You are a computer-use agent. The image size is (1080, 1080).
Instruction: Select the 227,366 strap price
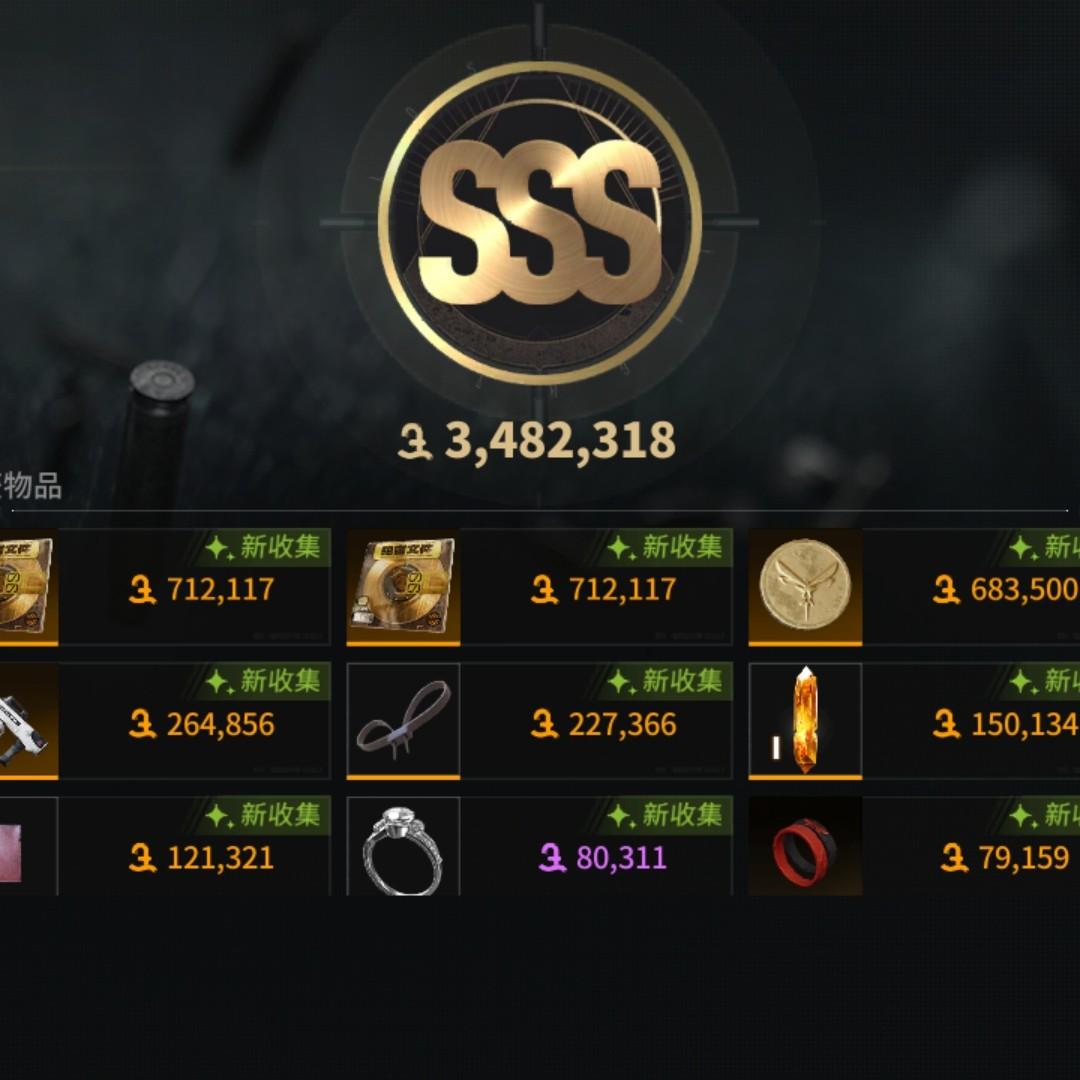(x=604, y=725)
